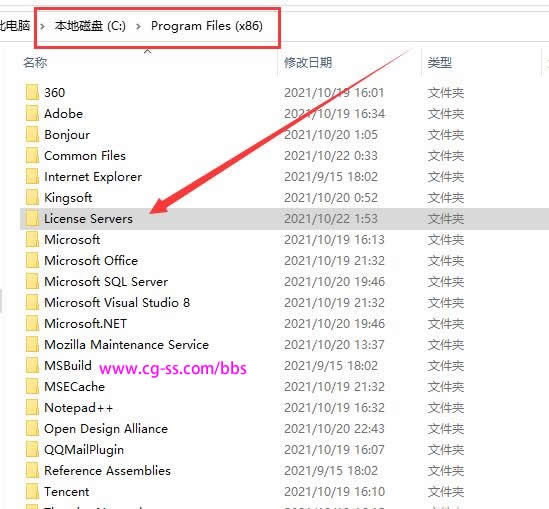Go to 本地磁盘 (C:) in the breadcrumb
The image size is (549, 509).
[x=90, y=26]
